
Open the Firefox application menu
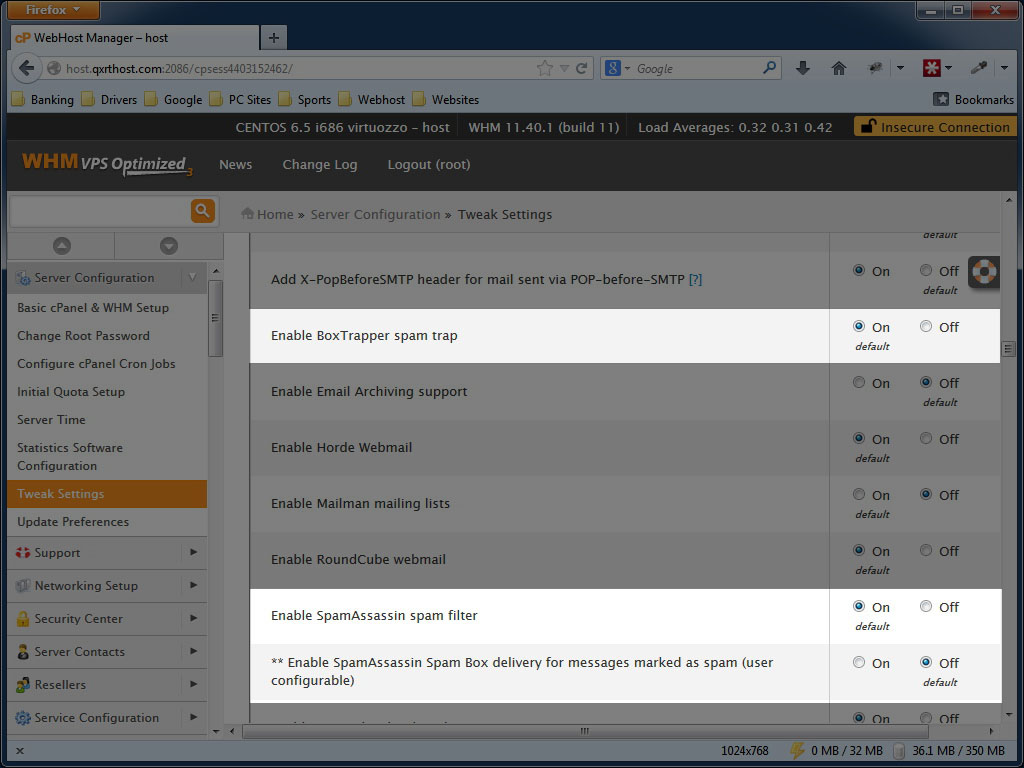point(54,10)
